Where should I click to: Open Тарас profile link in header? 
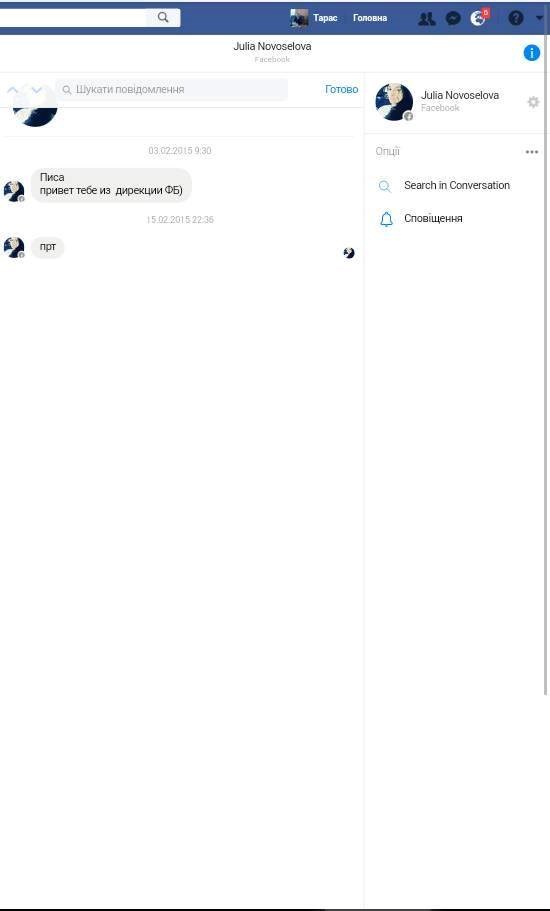314,18
